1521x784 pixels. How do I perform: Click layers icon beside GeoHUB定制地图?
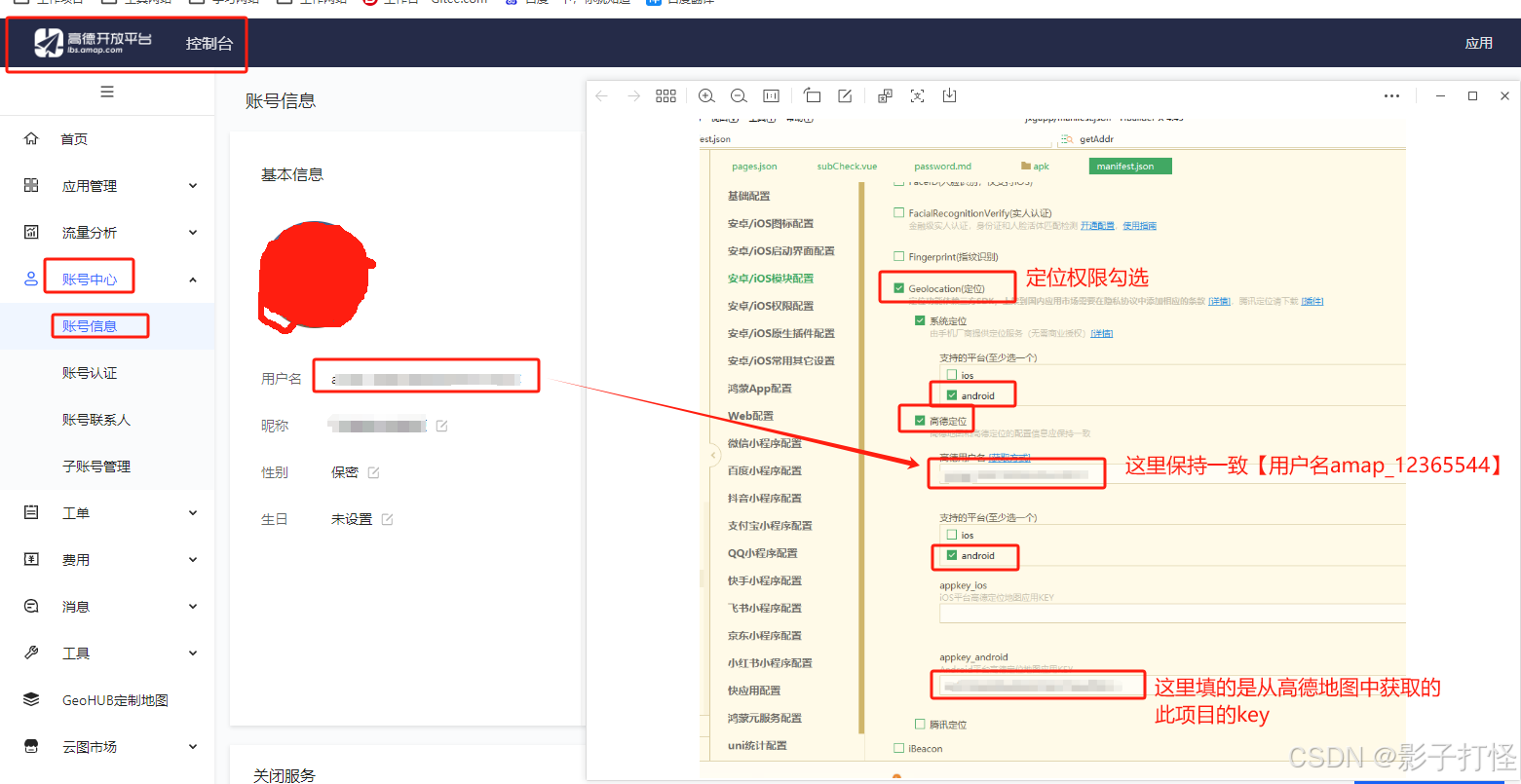coord(31,700)
